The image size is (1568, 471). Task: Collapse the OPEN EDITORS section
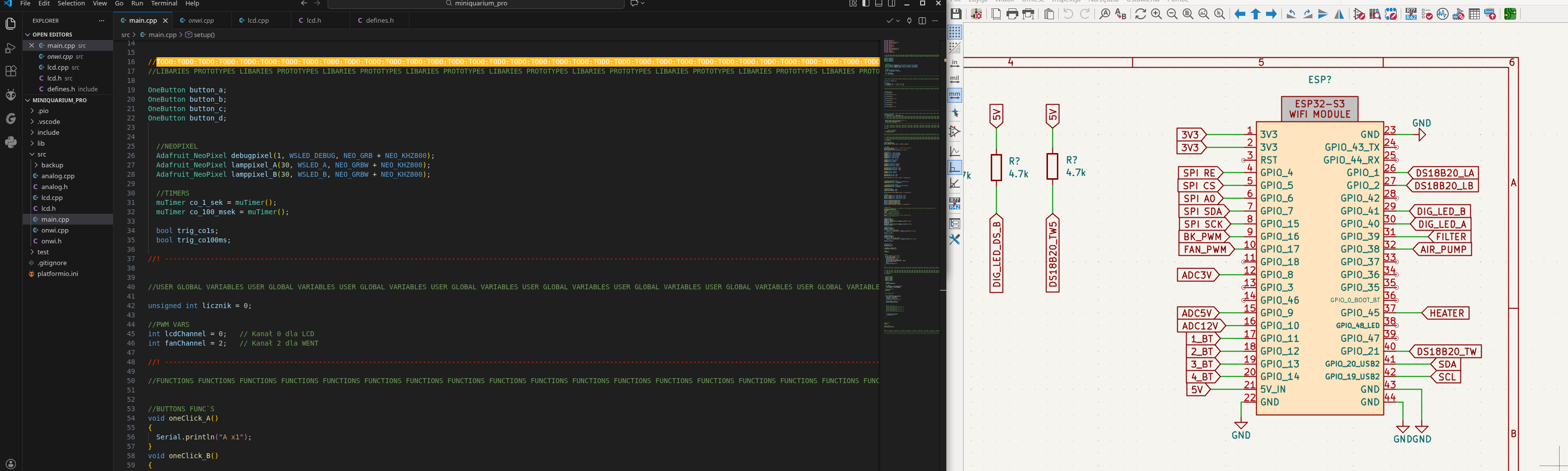click(x=28, y=35)
